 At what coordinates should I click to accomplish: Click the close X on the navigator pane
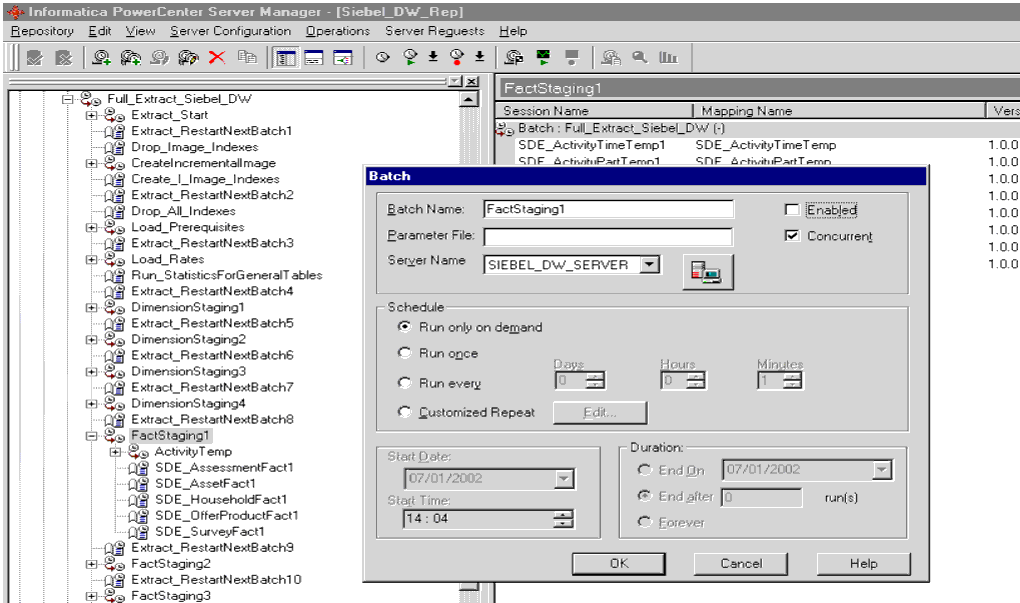click(x=472, y=81)
